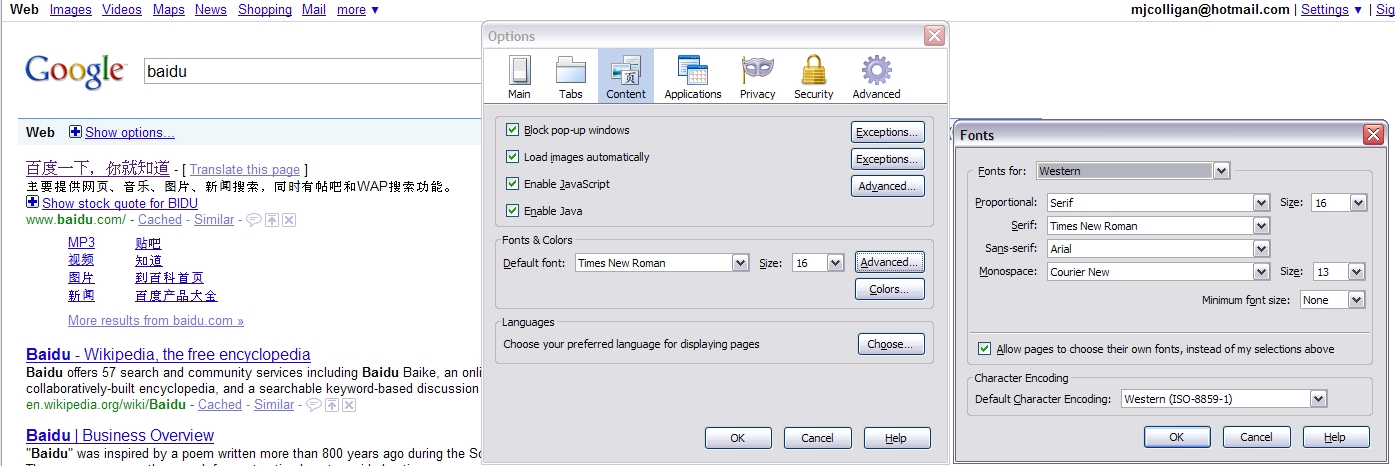Uncheck Block pop-up windows
This screenshot has height=466, width=1395.
pyautogui.click(x=513, y=130)
